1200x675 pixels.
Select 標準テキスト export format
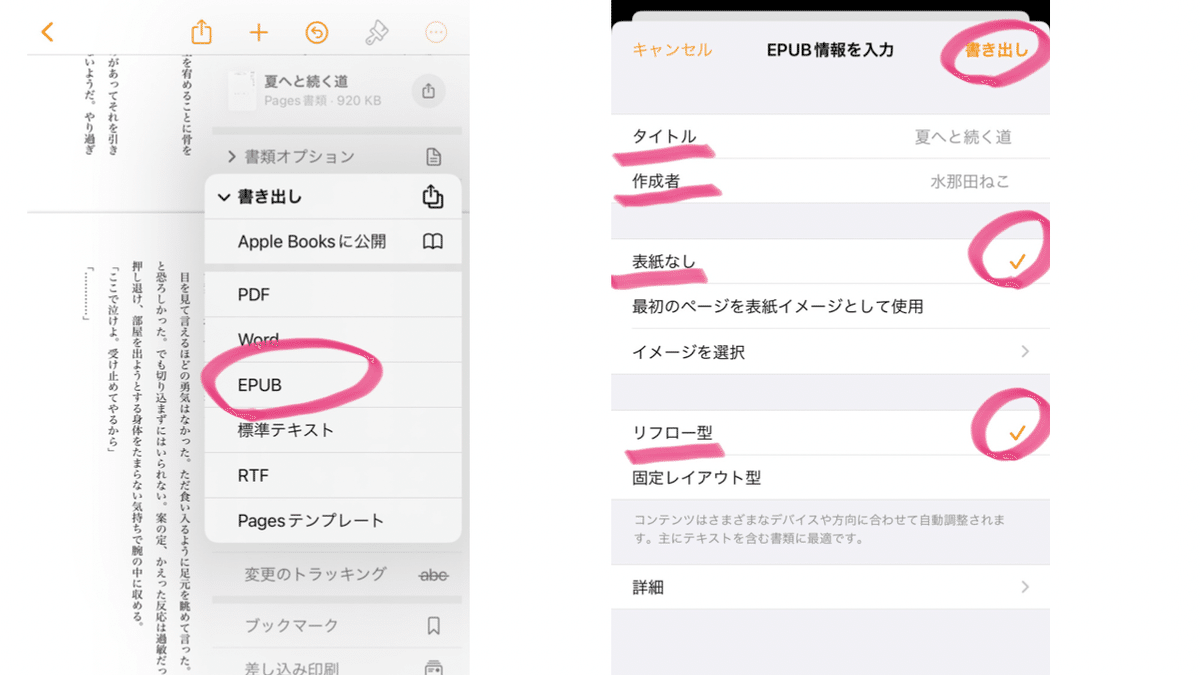click(x=333, y=430)
